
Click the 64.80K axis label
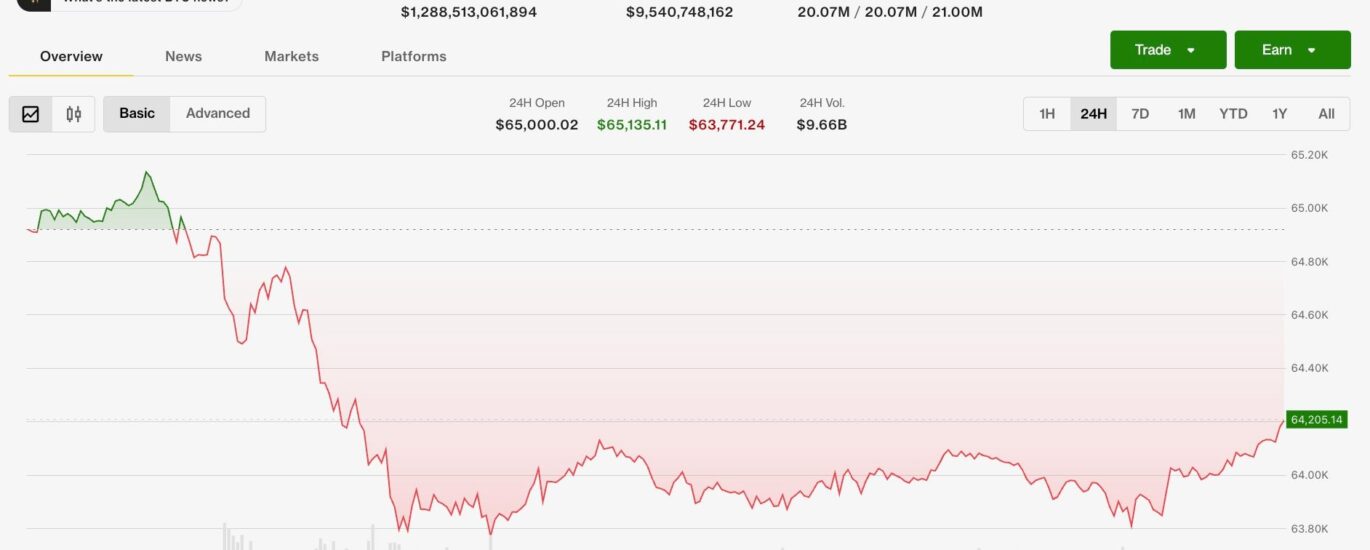1309,262
